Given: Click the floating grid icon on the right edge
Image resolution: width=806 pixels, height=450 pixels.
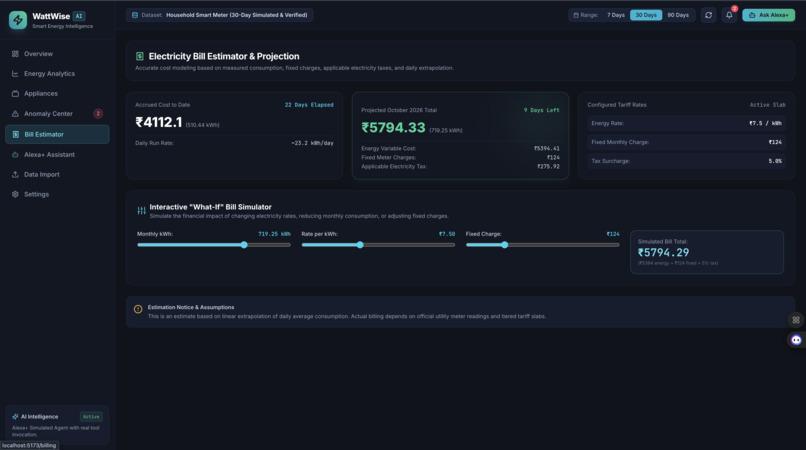Looking at the screenshot, I should point(796,320).
